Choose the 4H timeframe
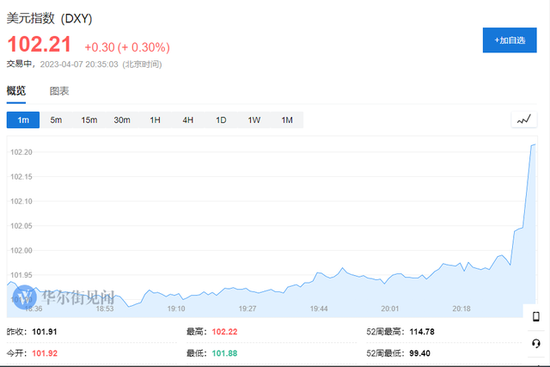Viewport: 550px width, 367px height. (x=188, y=120)
